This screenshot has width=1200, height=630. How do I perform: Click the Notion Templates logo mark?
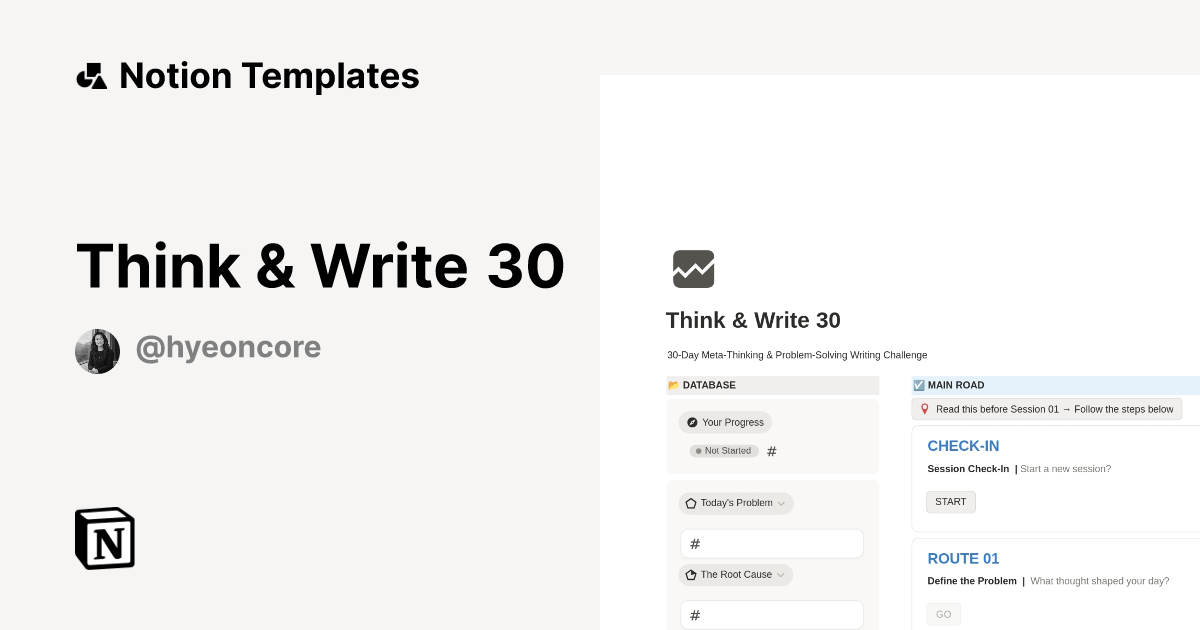[x=91, y=75]
